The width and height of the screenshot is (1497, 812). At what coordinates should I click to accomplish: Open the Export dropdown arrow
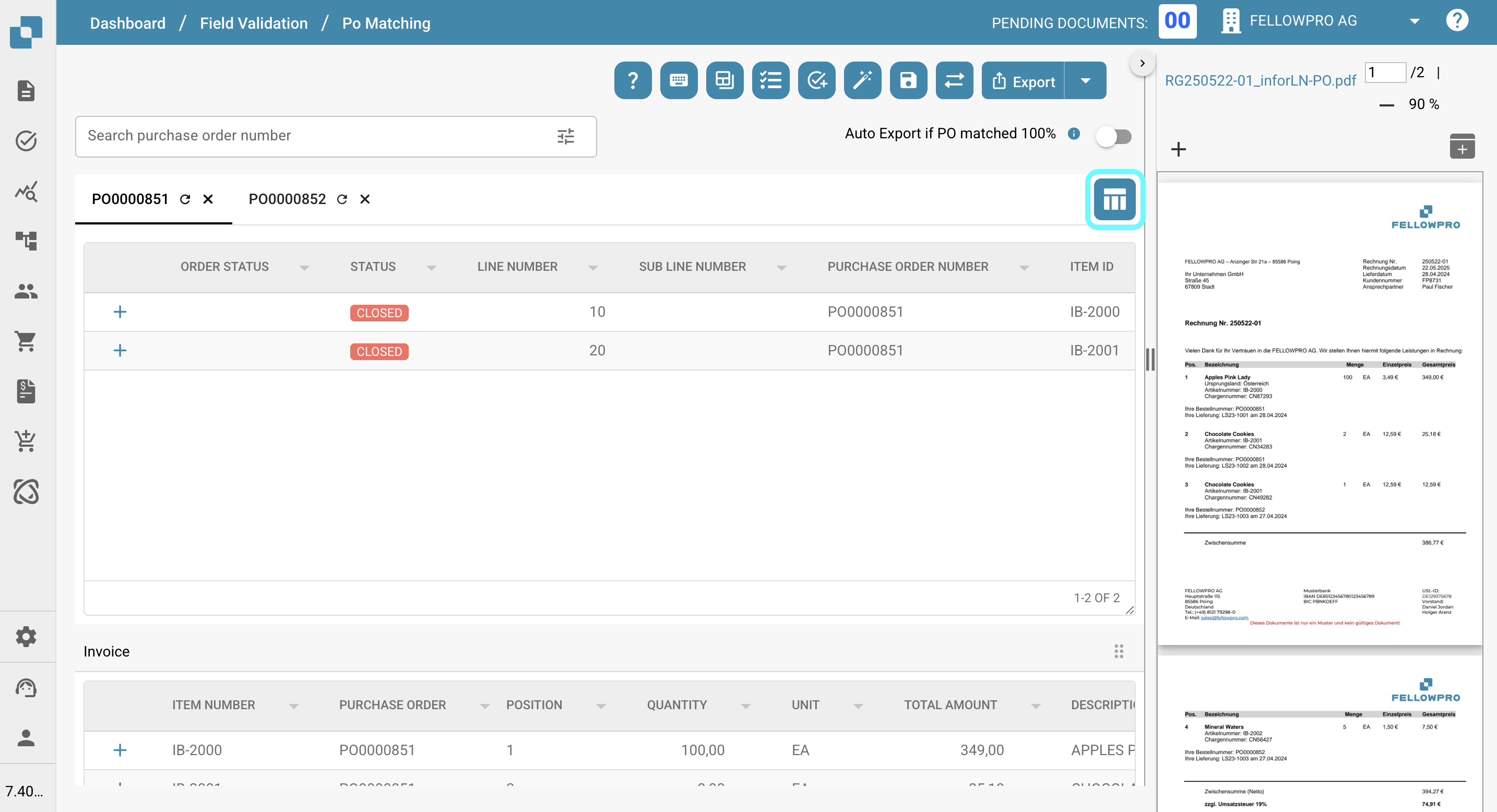[1085, 81]
